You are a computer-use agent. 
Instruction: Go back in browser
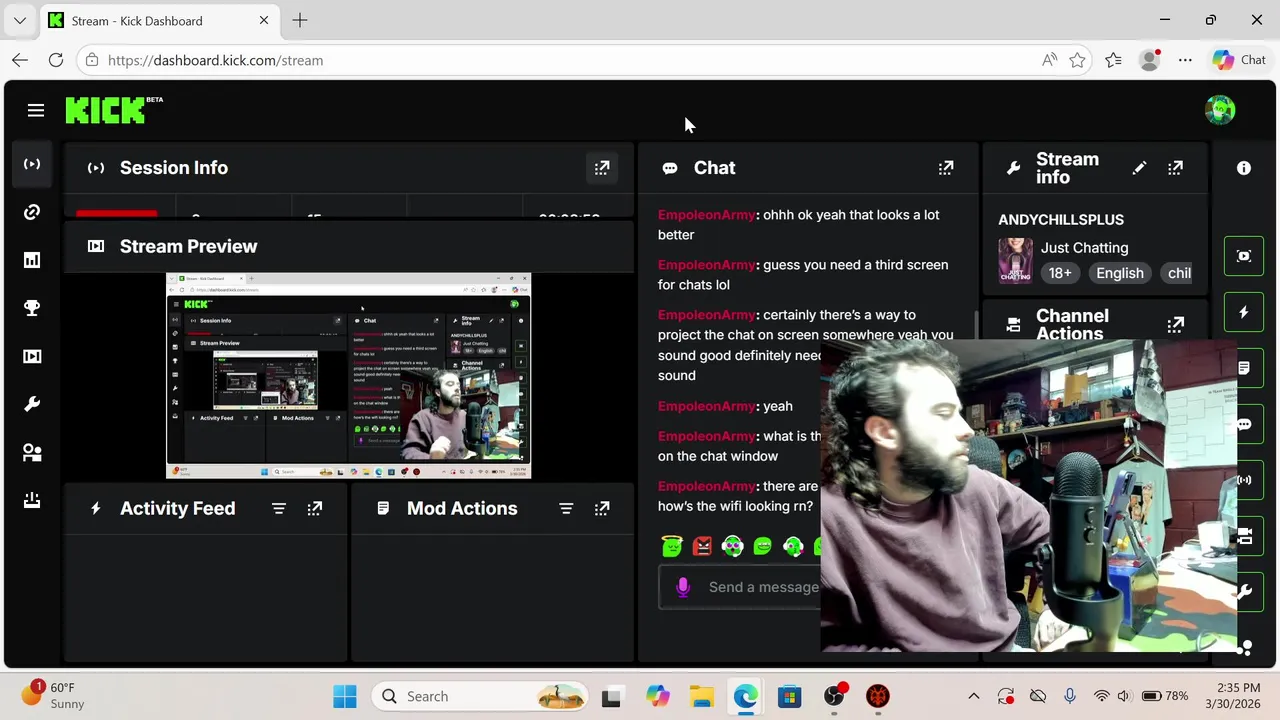(20, 60)
